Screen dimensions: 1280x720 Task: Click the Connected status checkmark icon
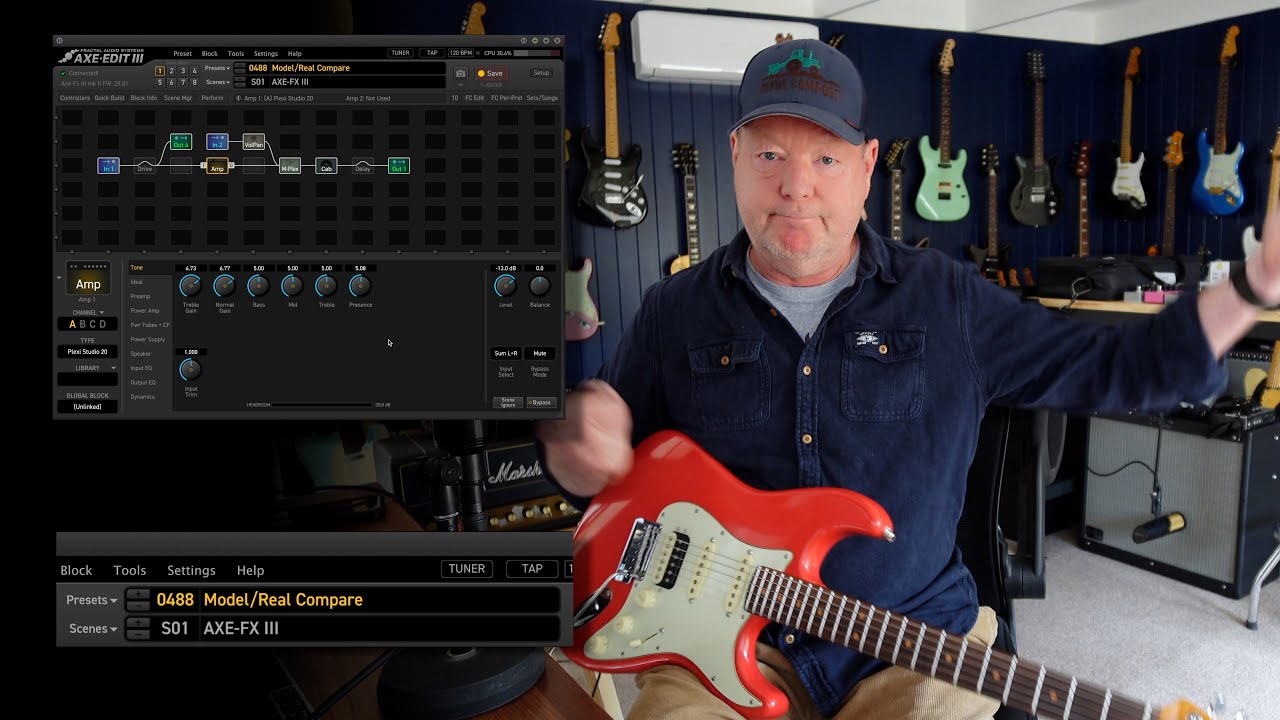tap(63, 73)
